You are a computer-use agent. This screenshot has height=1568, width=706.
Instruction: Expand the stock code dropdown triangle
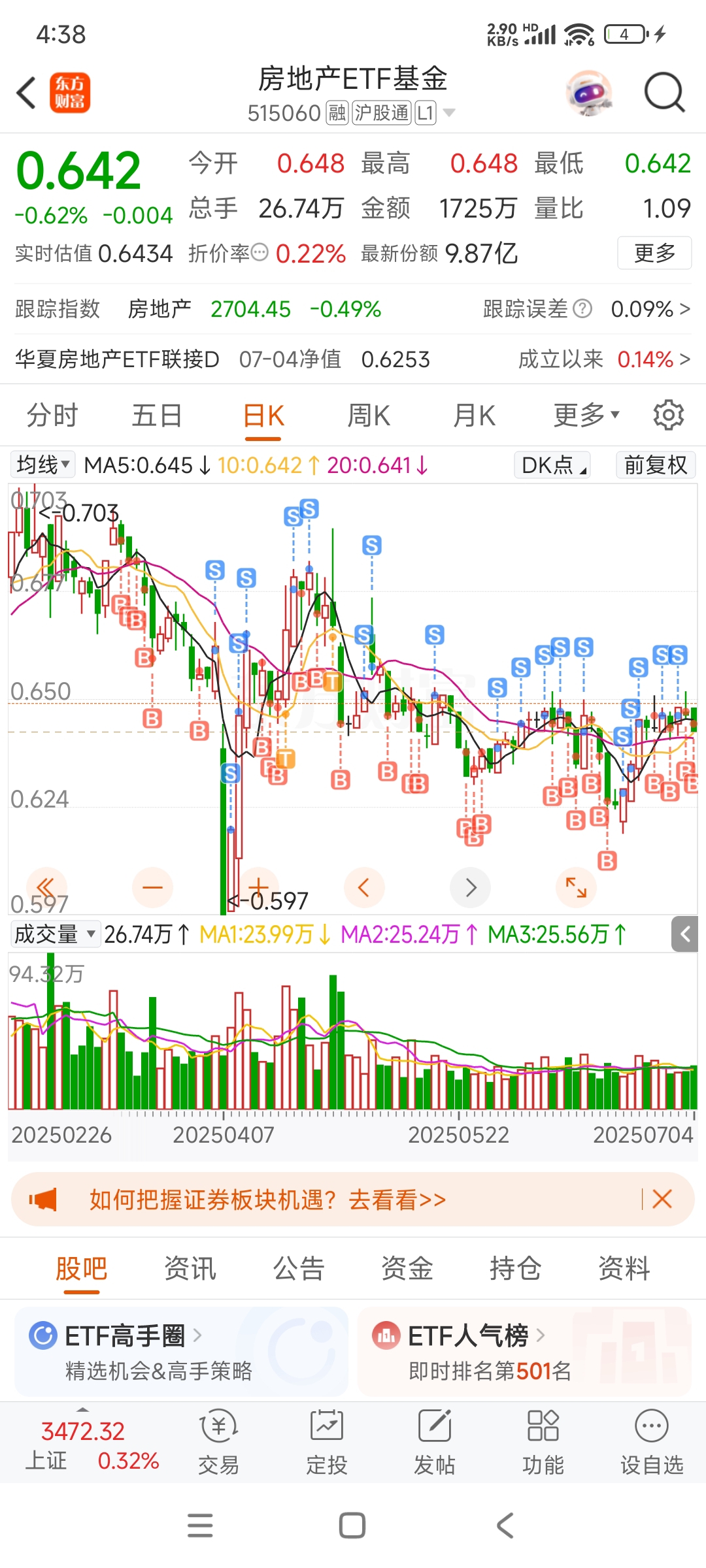pos(449,113)
